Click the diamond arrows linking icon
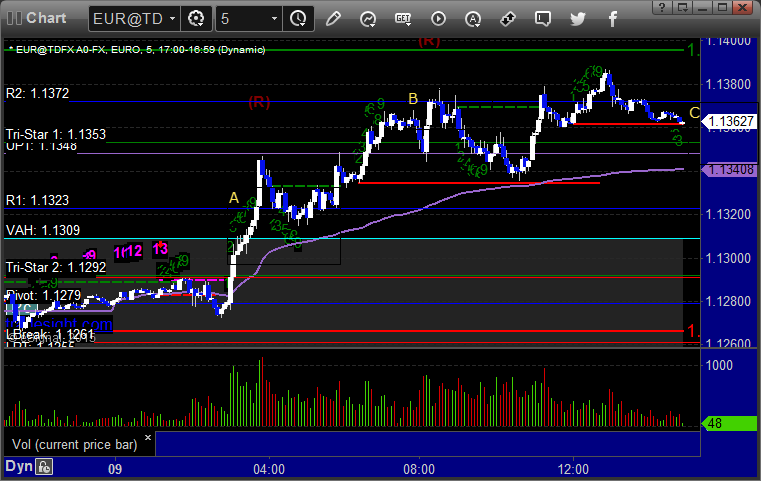The height and width of the screenshot is (481, 761). (508, 19)
